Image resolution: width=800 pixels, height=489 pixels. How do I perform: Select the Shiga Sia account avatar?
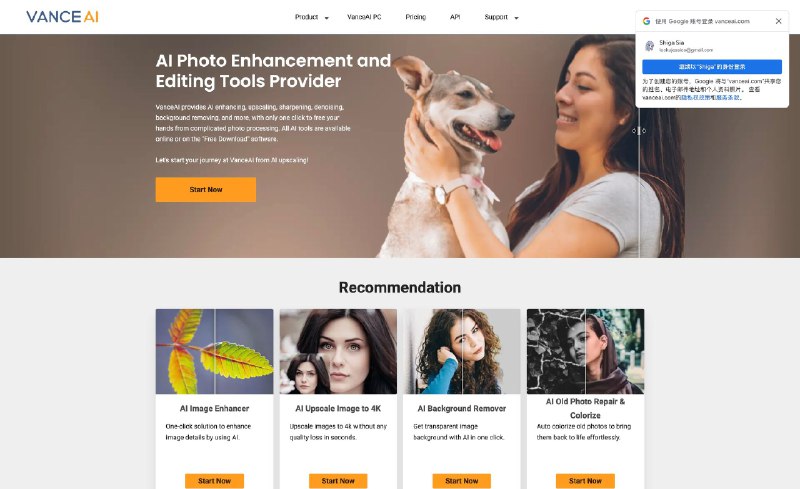pyautogui.click(x=649, y=46)
